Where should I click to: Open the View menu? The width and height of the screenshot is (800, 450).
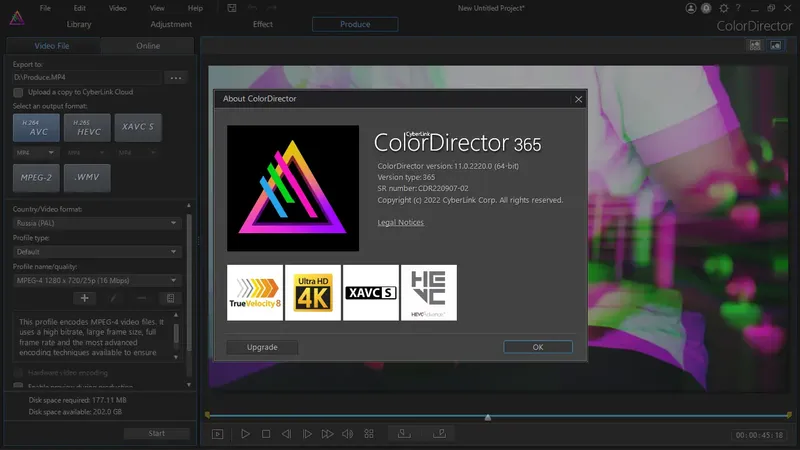pos(157,8)
